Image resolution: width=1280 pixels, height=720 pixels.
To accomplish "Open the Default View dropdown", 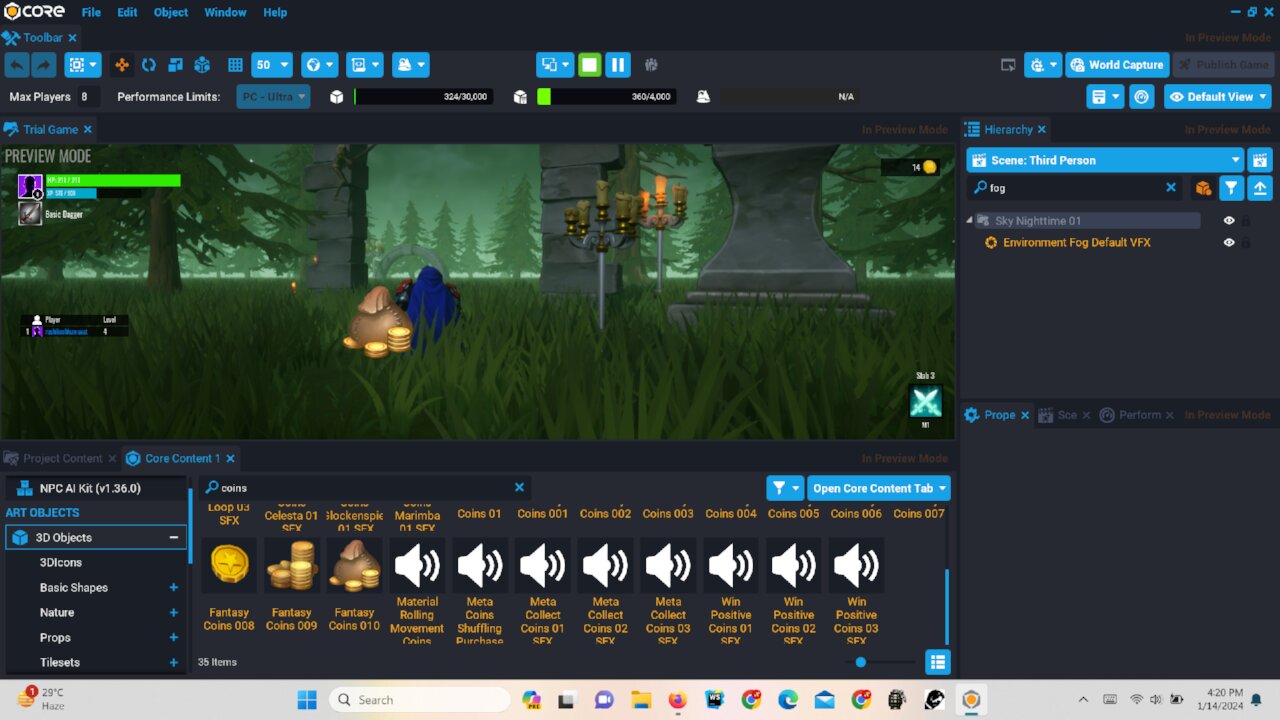I will pos(1218,97).
